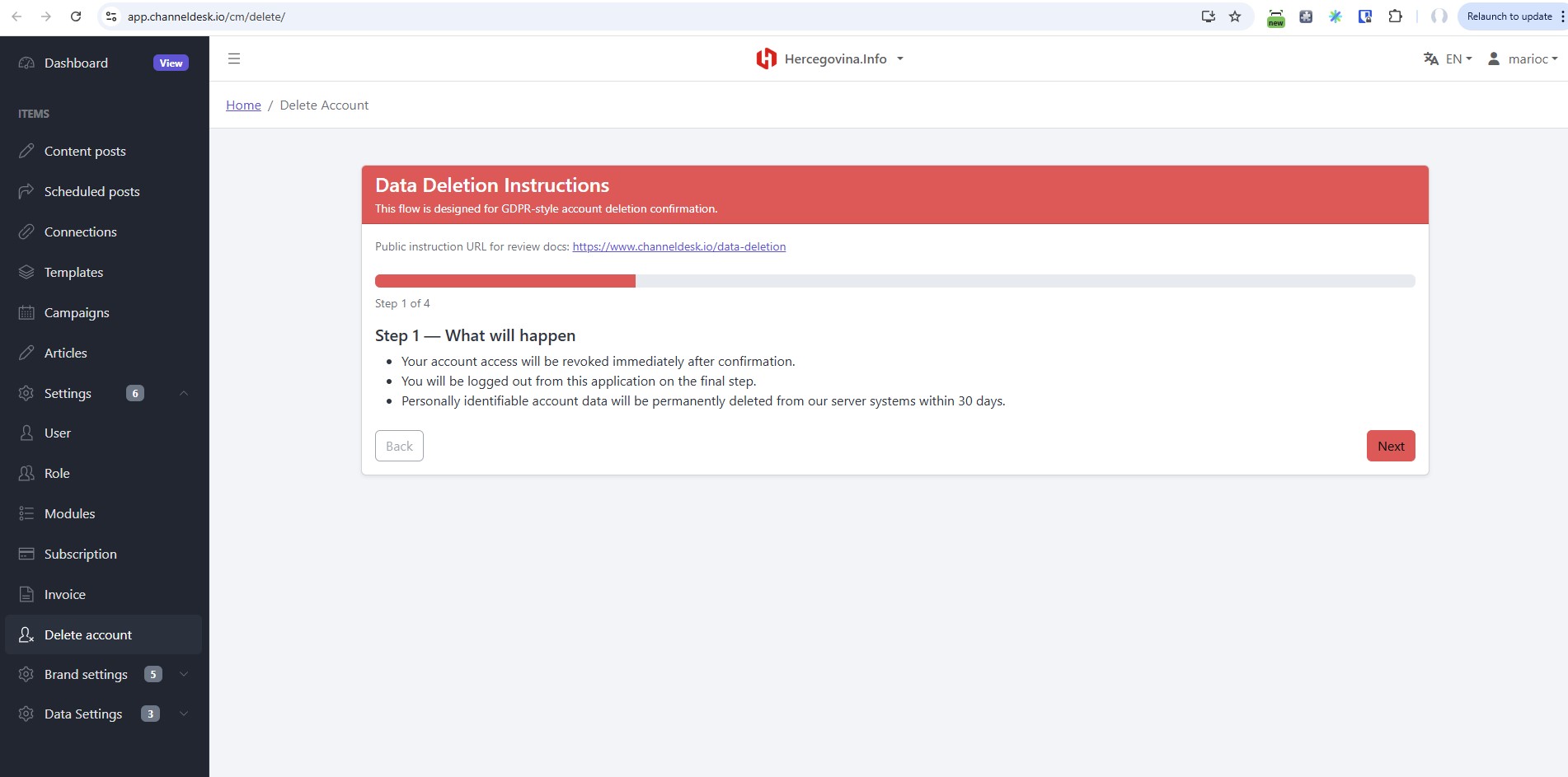Open the EN language dropdown
The height and width of the screenshot is (777, 1568).
1458,59
